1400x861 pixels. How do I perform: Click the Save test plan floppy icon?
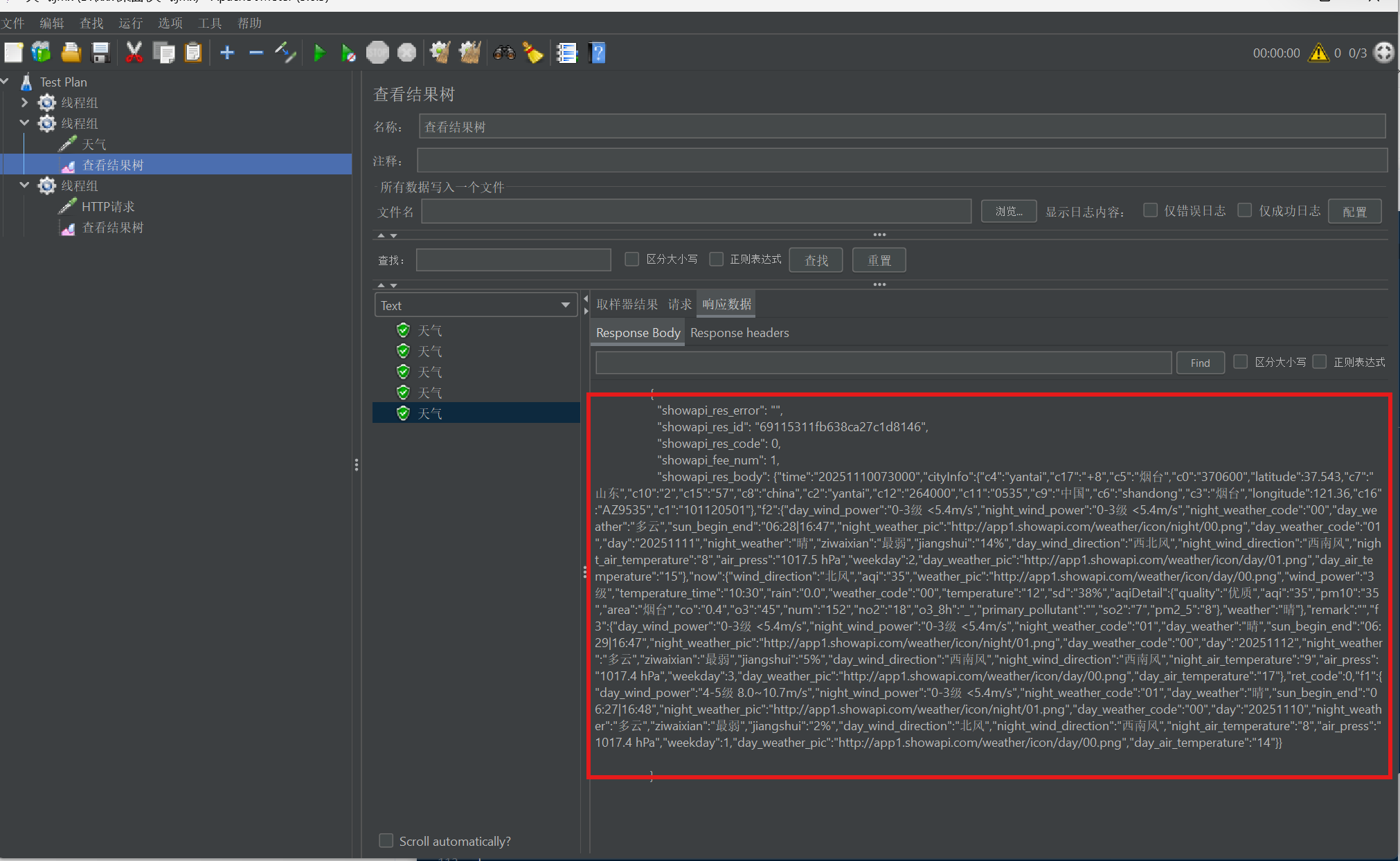click(x=101, y=53)
